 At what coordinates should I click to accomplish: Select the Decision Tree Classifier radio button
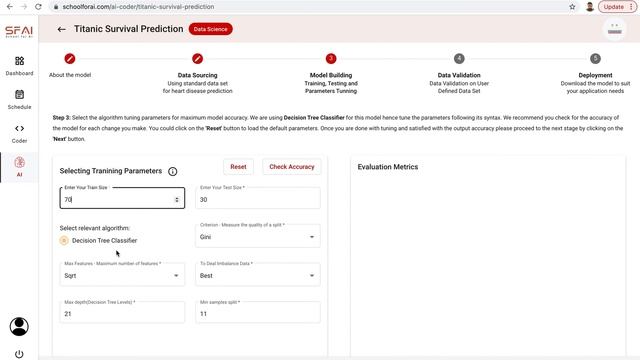pos(64,241)
